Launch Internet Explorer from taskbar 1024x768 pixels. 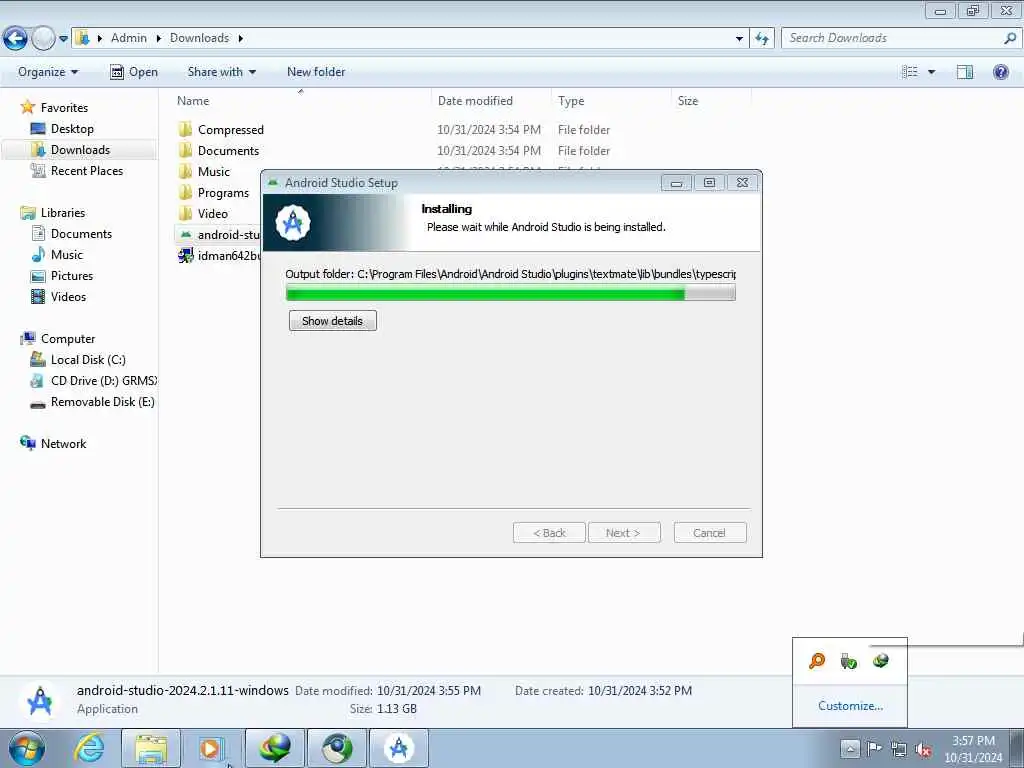[88, 748]
